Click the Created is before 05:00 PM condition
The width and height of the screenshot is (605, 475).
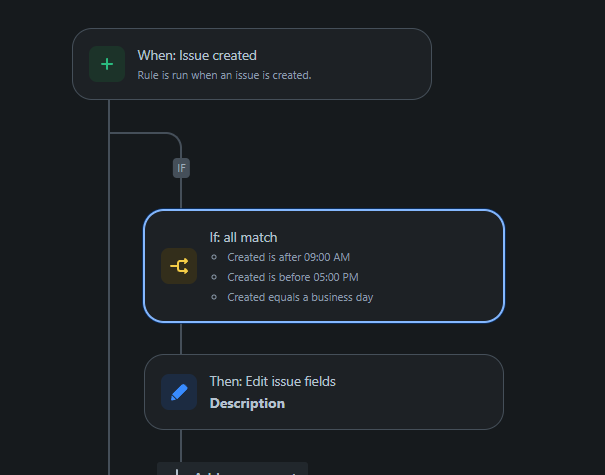293,277
